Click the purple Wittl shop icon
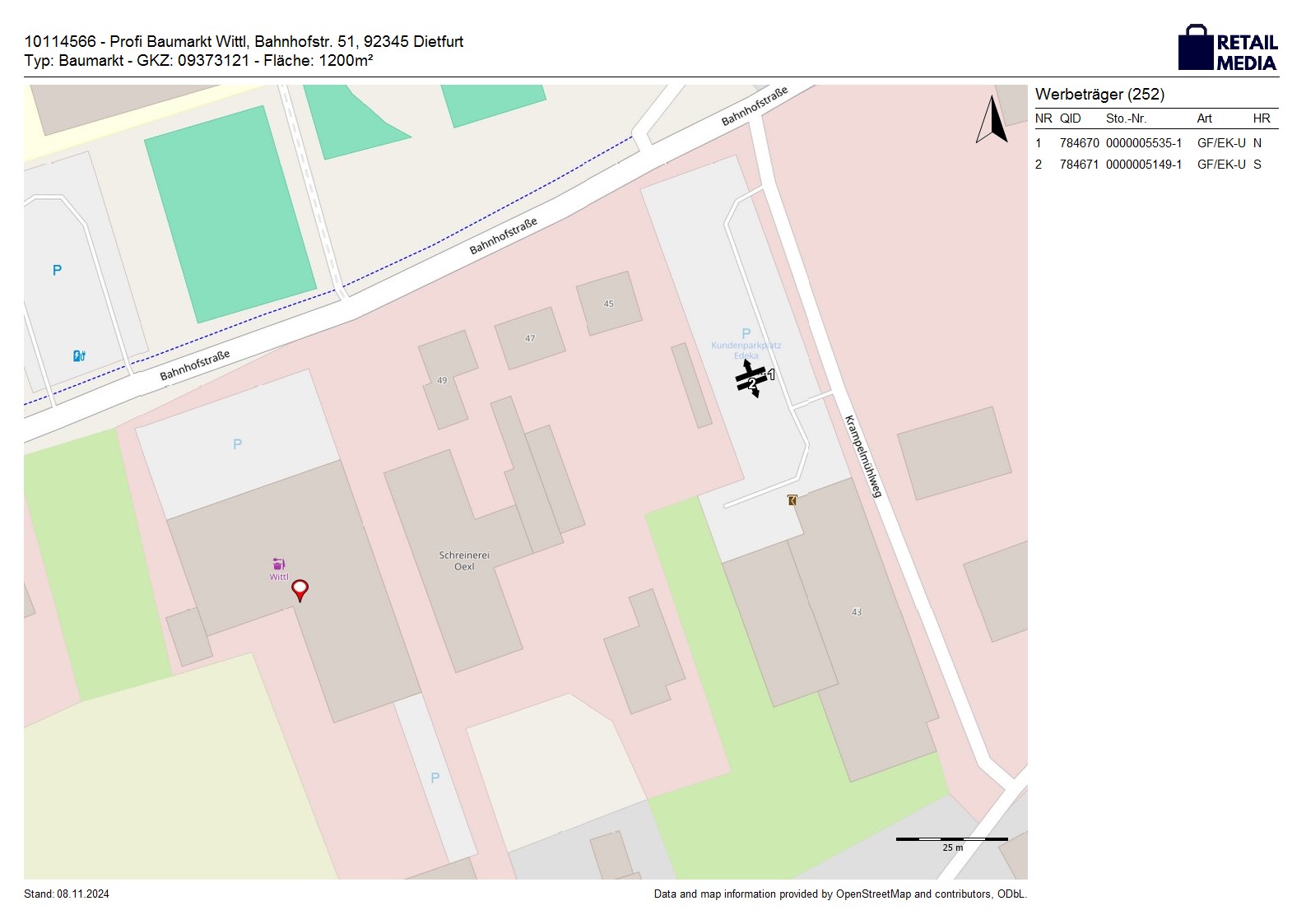The image size is (1306, 924). pyautogui.click(x=278, y=564)
